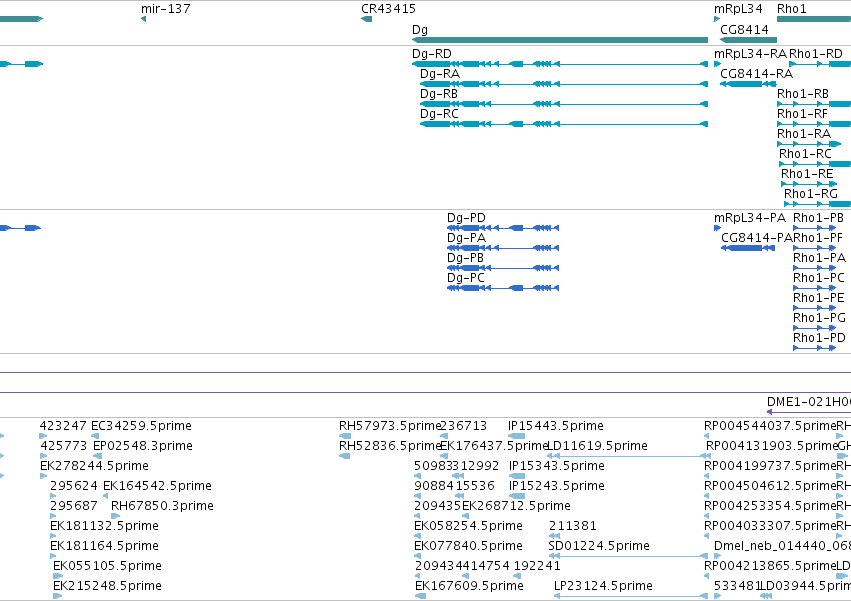Click the mir-137 gene feature

143,19
